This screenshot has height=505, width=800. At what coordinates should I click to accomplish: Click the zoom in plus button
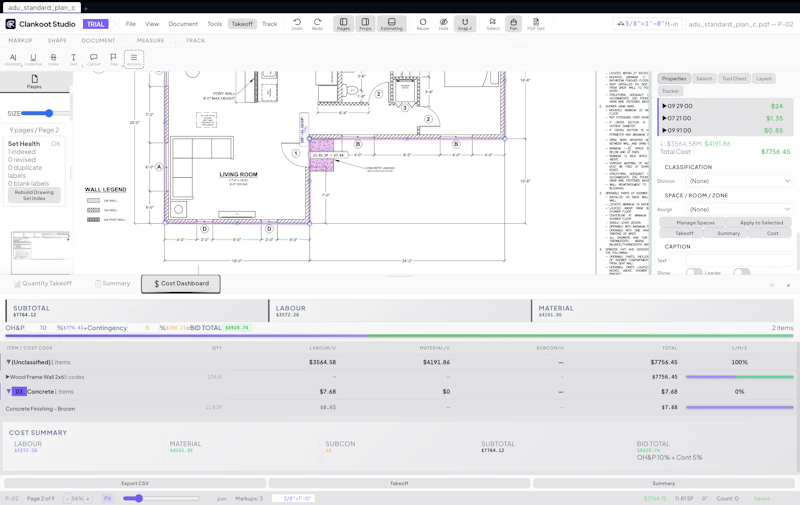[88, 498]
